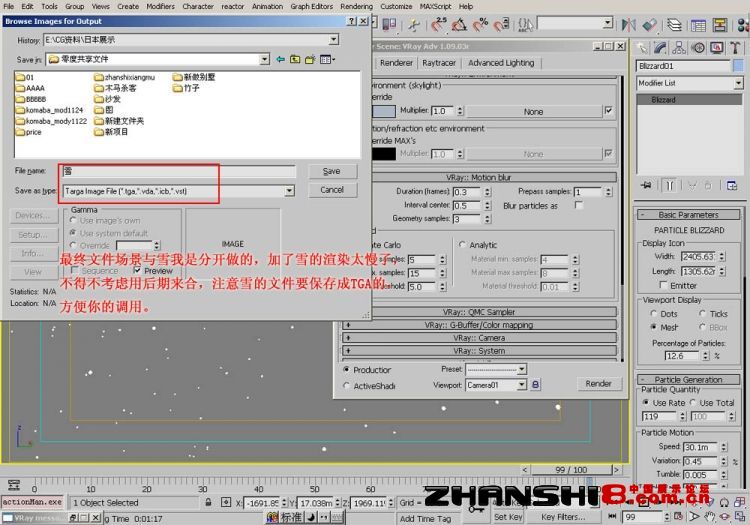The height and width of the screenshot is (525, 750).
Task: Click the Set Key button
Action: coord(508,517)
